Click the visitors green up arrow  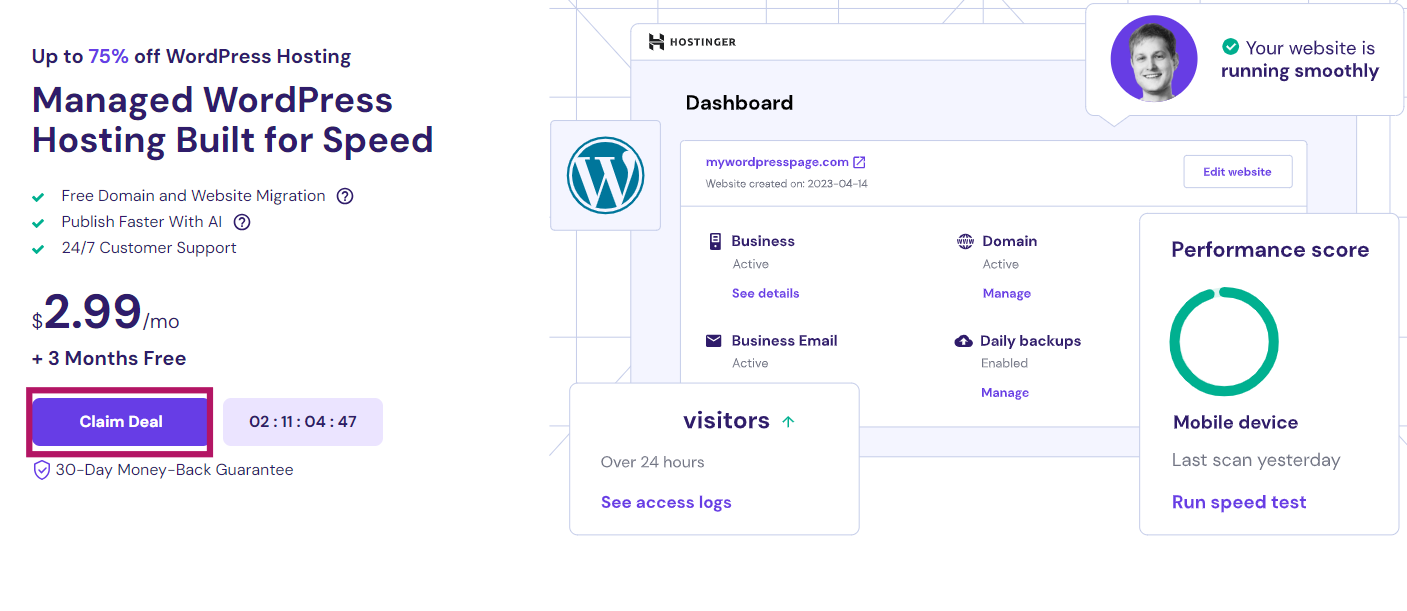[x=788, y=422]
